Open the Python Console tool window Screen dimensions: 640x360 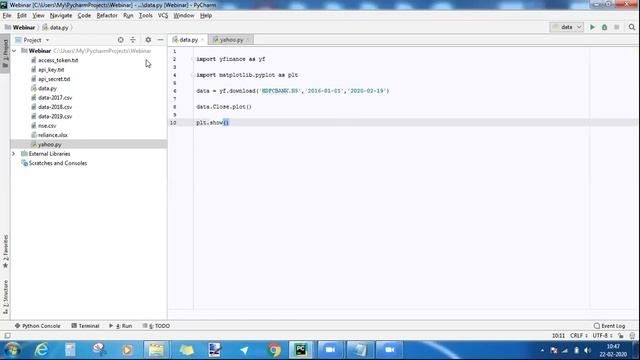point(38,326)
